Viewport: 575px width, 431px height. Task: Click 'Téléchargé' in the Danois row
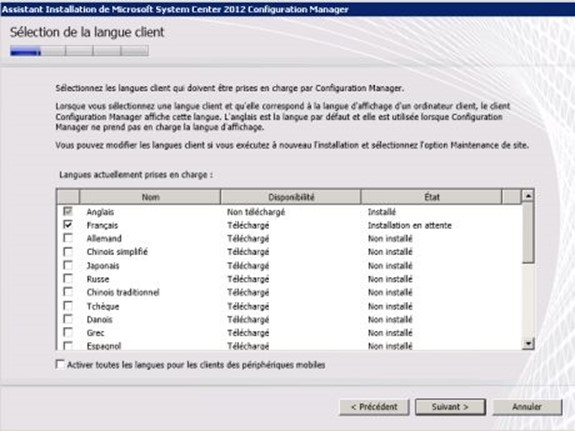coord(248,320)
